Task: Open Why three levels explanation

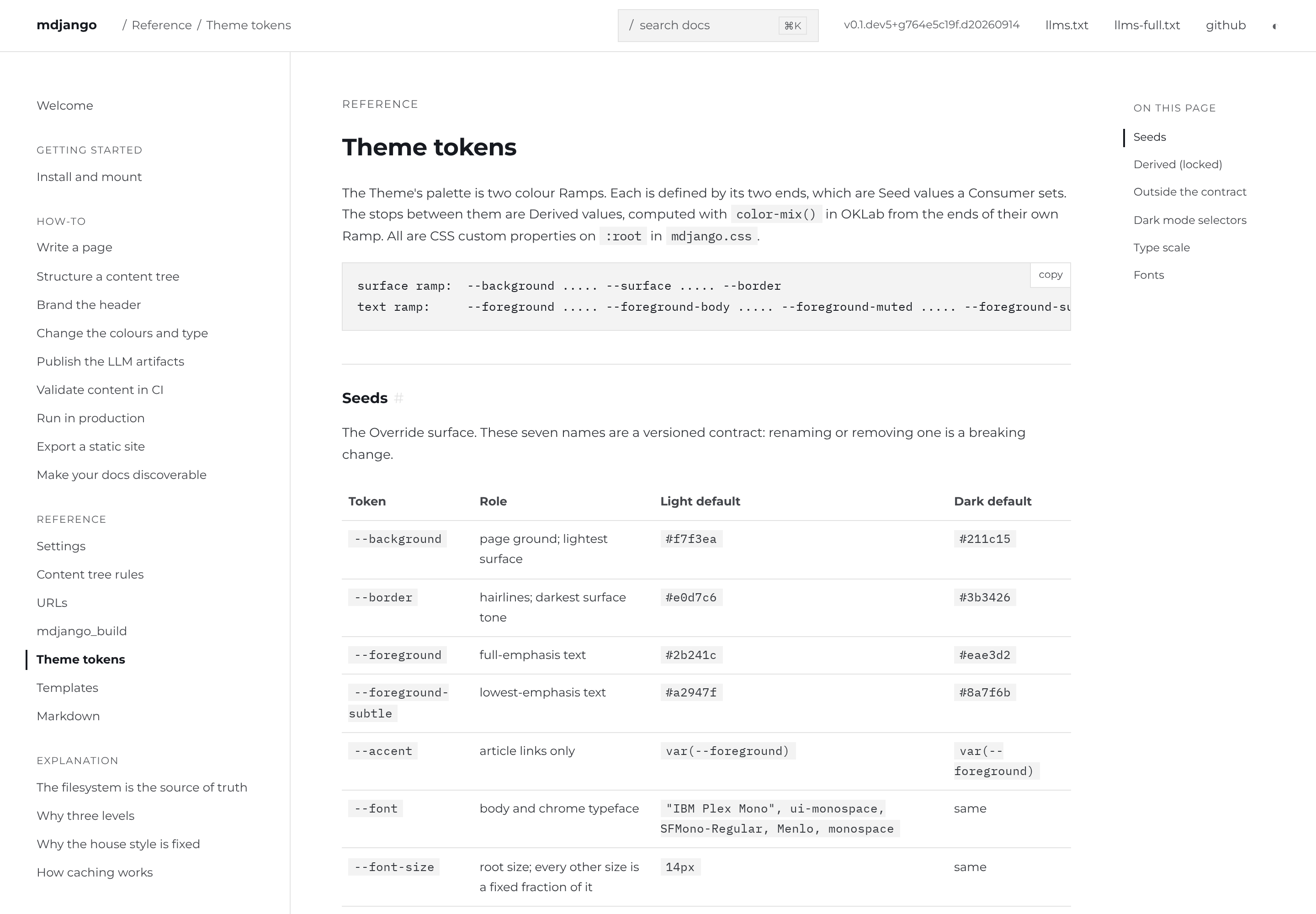Action: [85, 816]
